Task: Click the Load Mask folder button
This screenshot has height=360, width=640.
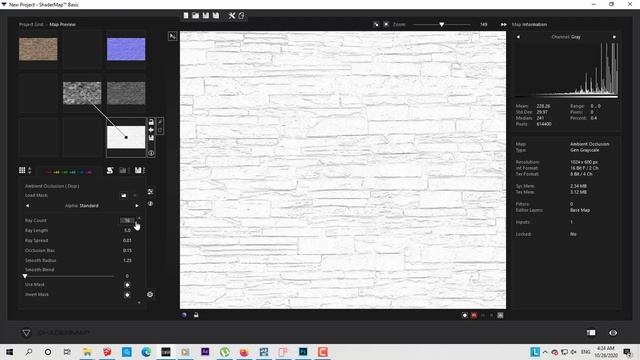Action: click(124, 196)
